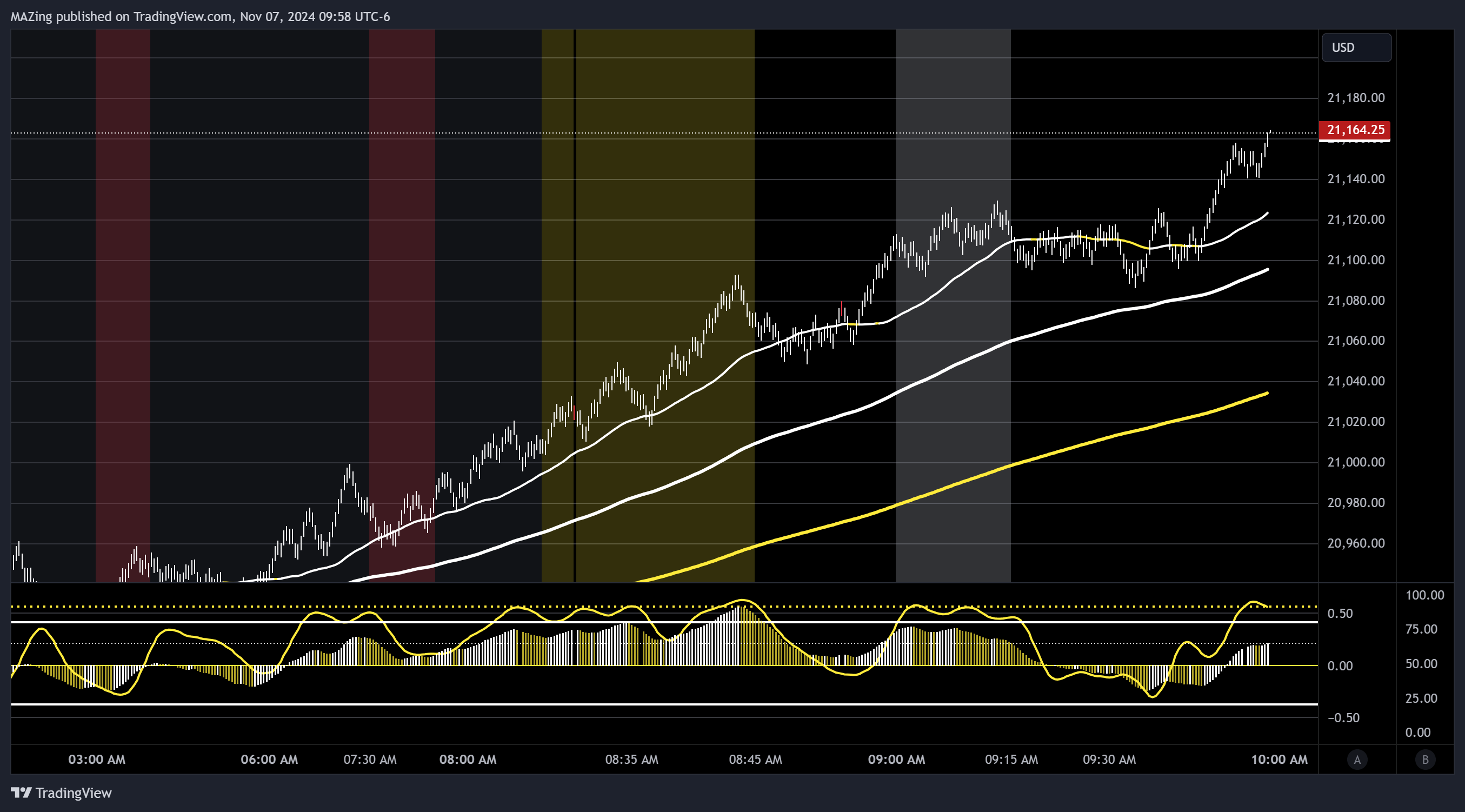
Task: Click the oscillator 0.50 scale label
Action: click(x=1340, y=614)
